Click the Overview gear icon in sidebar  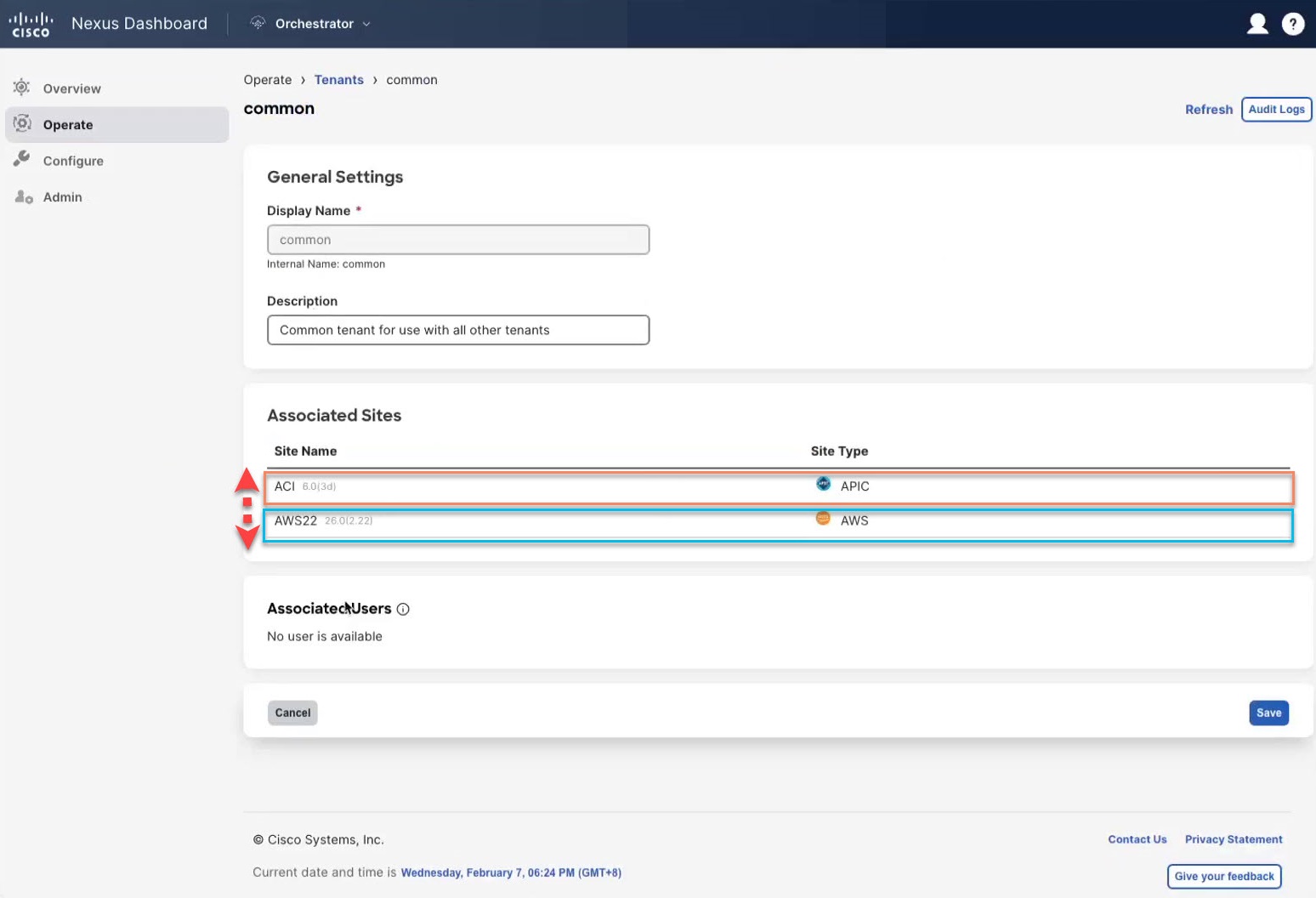[22, 87]
